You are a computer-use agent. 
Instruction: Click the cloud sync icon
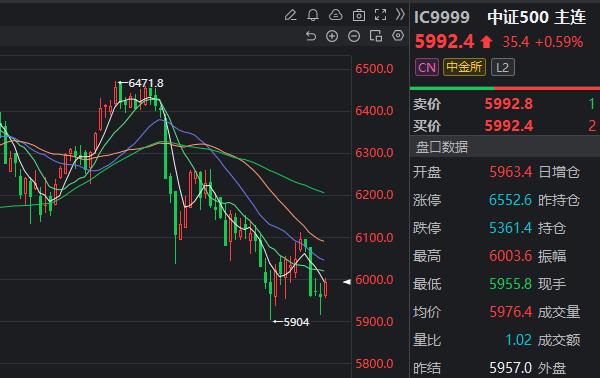[336, 15]
